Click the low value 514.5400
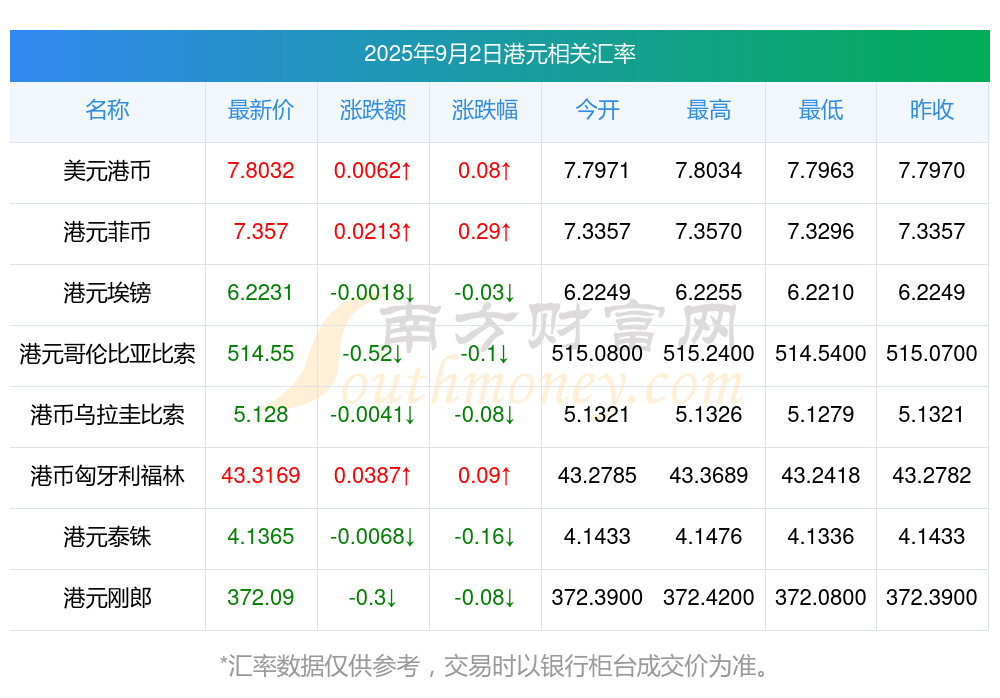Screen dimensions: 1000x698 tap(821, 353)
